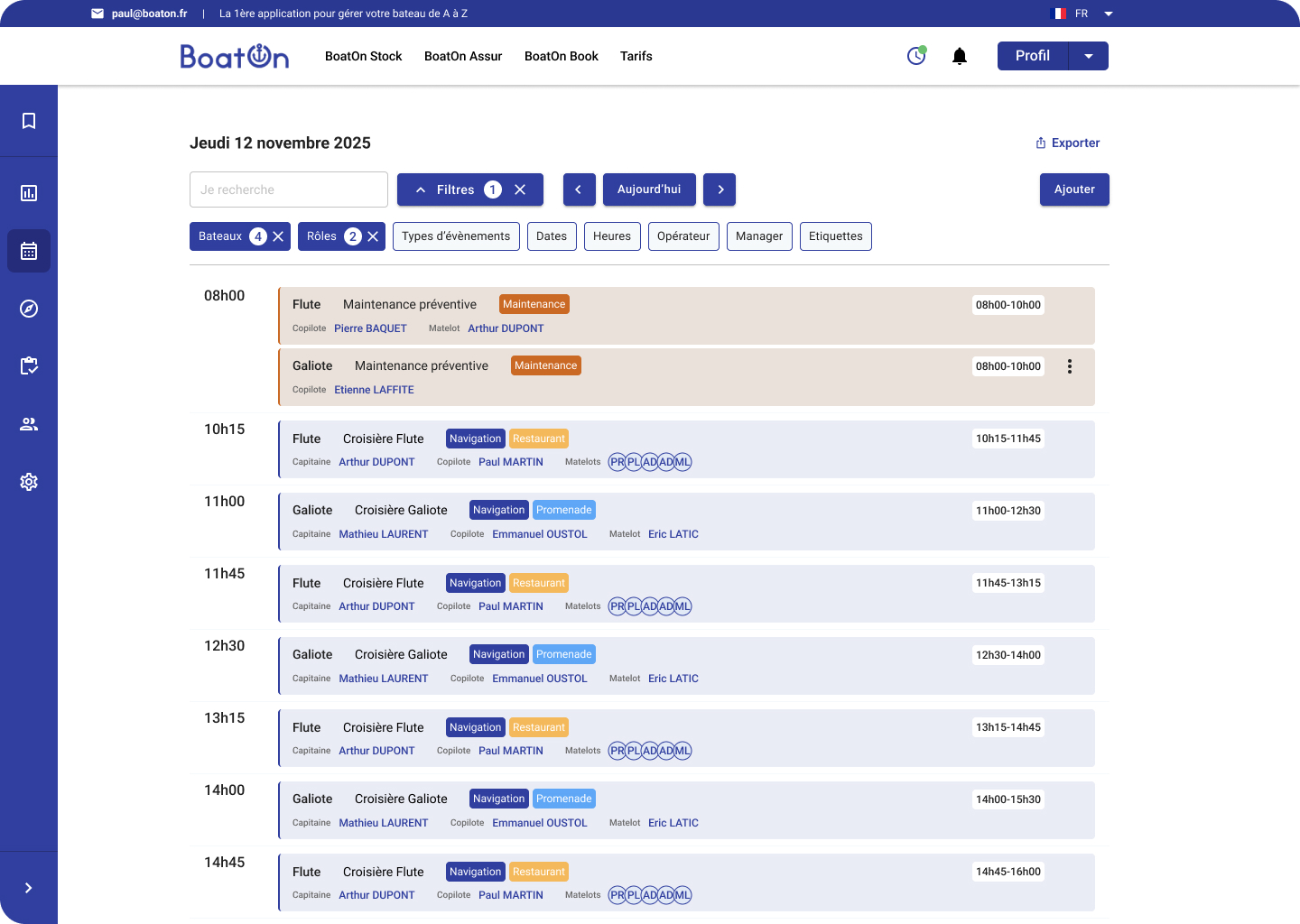This screenshot has width=1300, height=924.
Task: Toggle the Heures filter chip
Action: 612,236
